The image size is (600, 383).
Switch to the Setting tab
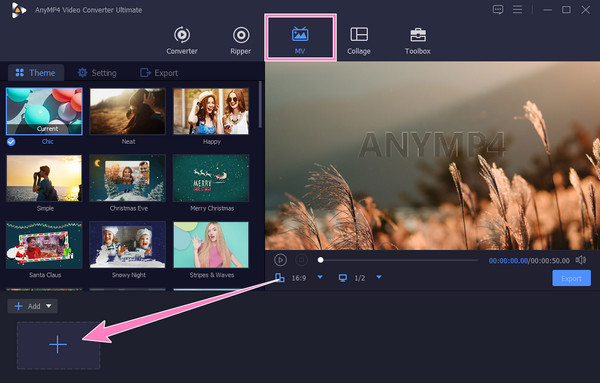point(97,73)
